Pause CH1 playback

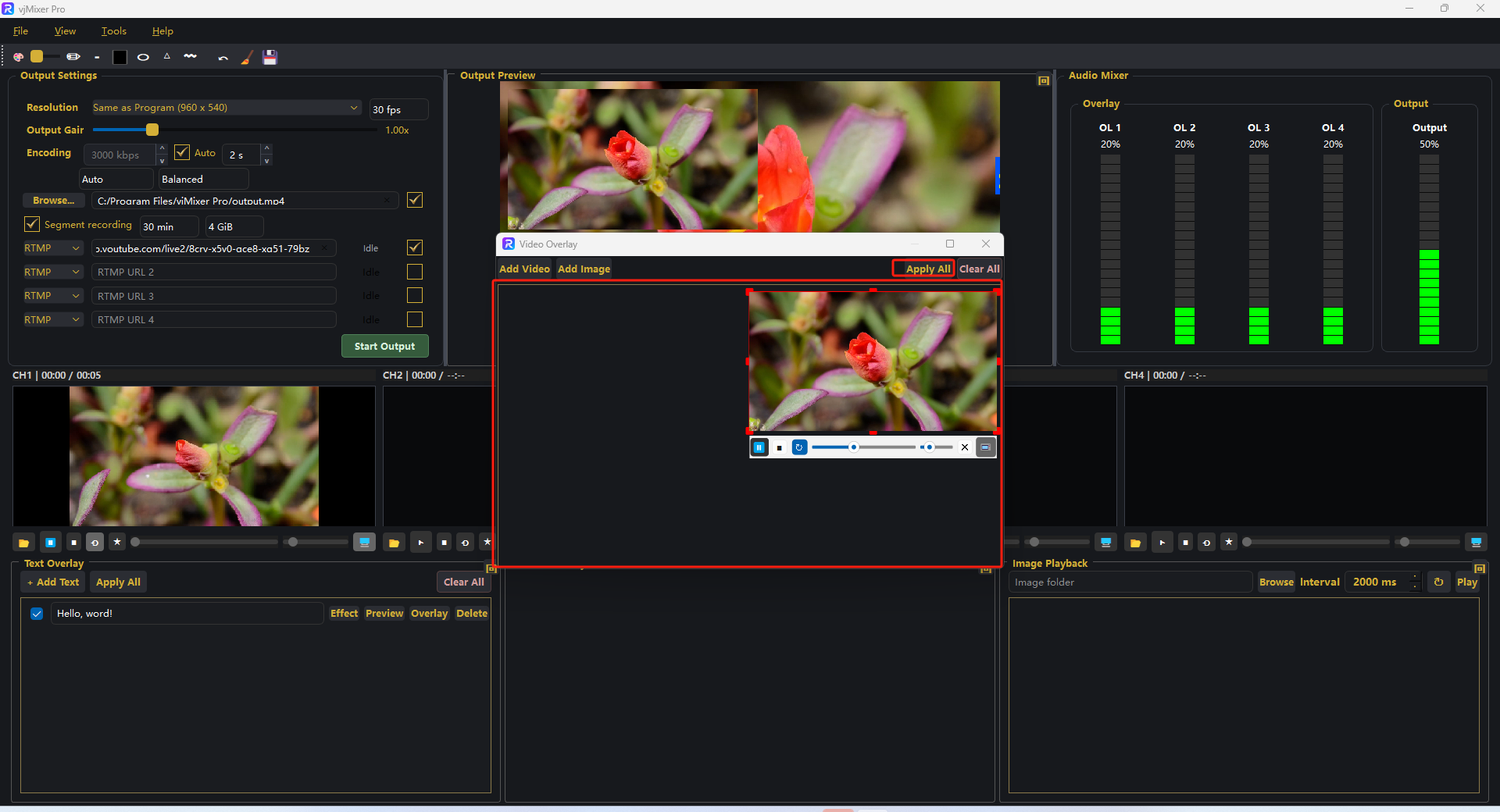coord(51,542)
